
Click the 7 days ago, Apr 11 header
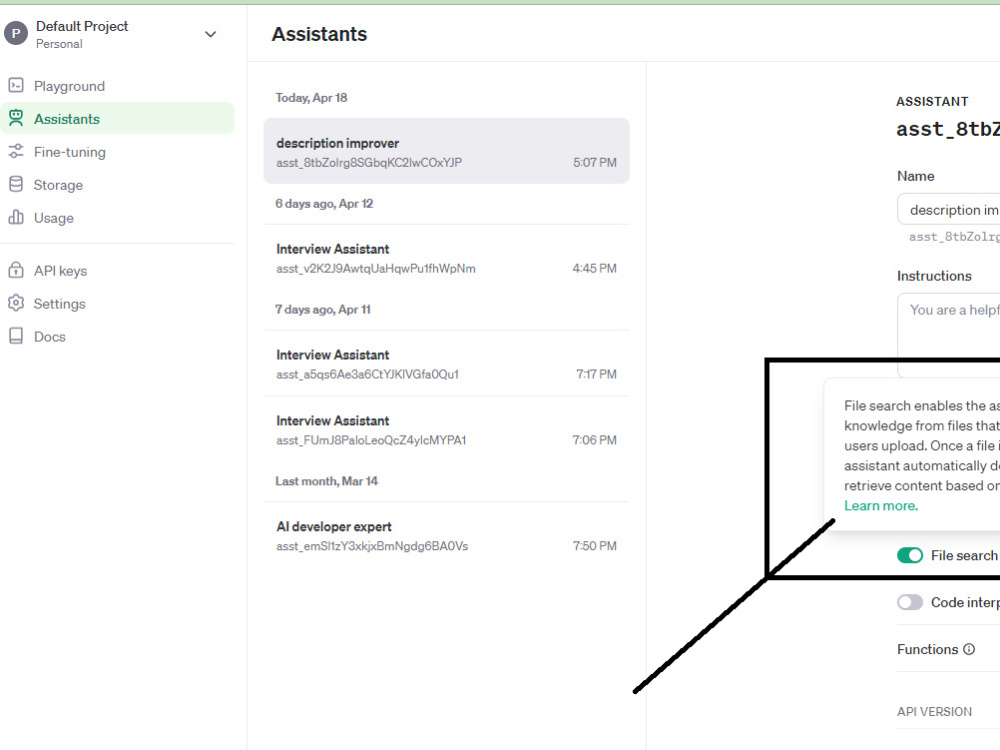point(323,309)
